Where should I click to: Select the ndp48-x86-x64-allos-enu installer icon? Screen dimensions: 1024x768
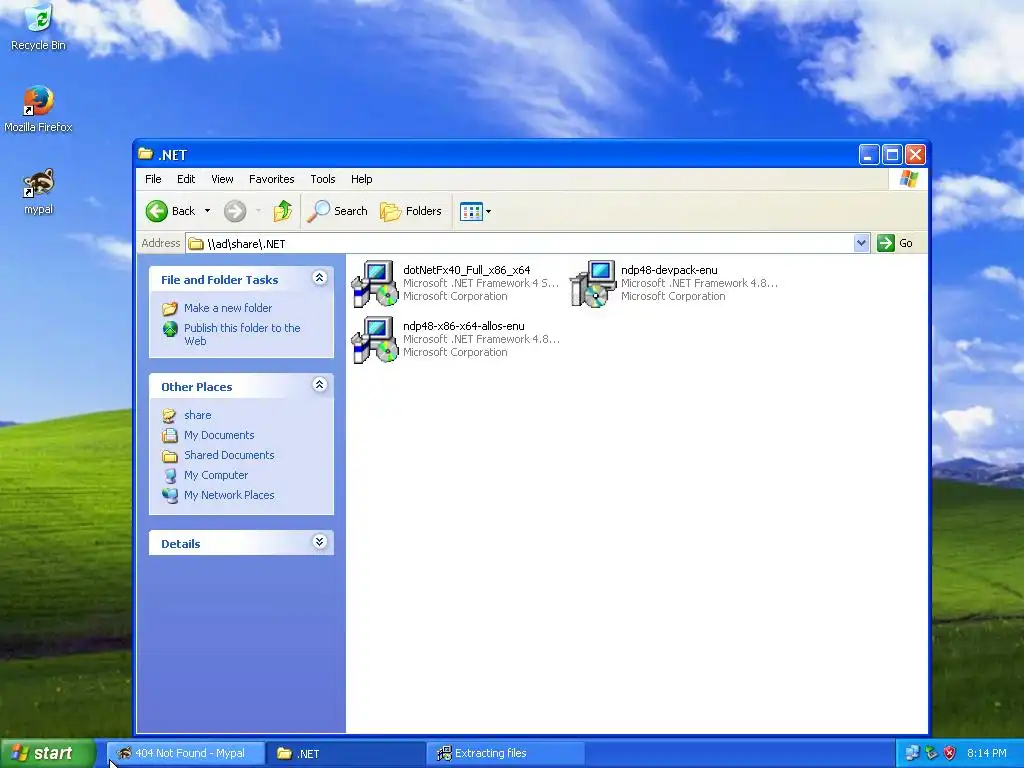pos(375,340)
